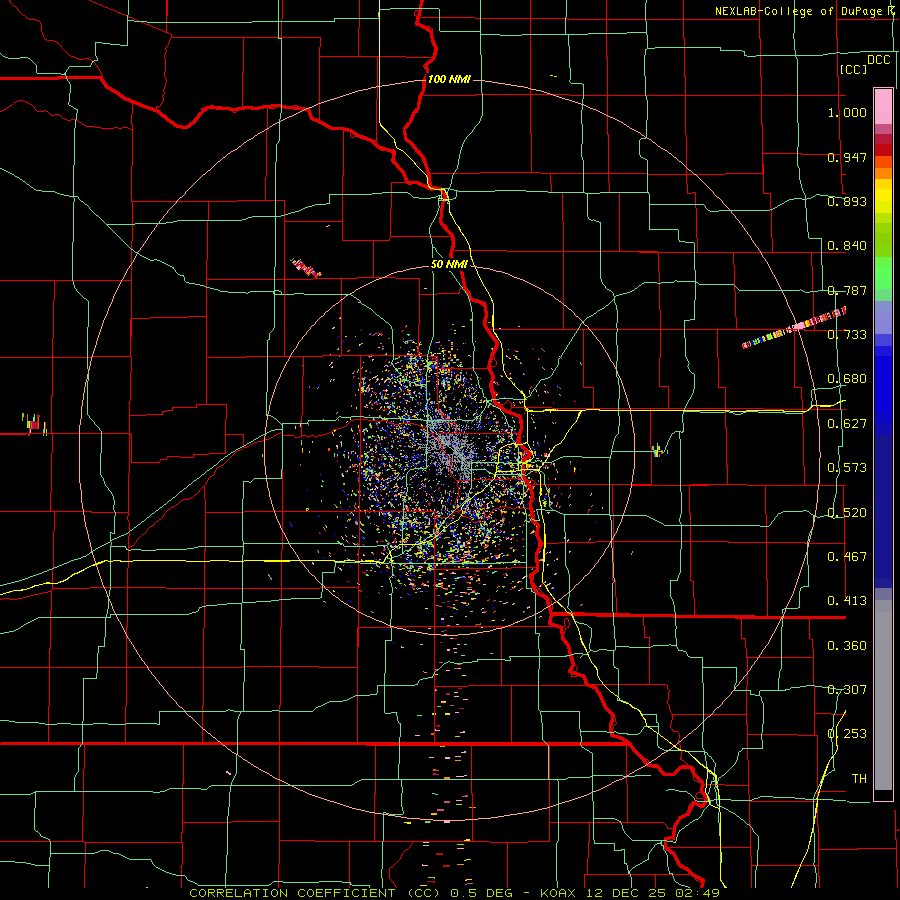Click the 0.413 value on the CC legend
This screenshot has width=900, height=900.
(847, 601)
